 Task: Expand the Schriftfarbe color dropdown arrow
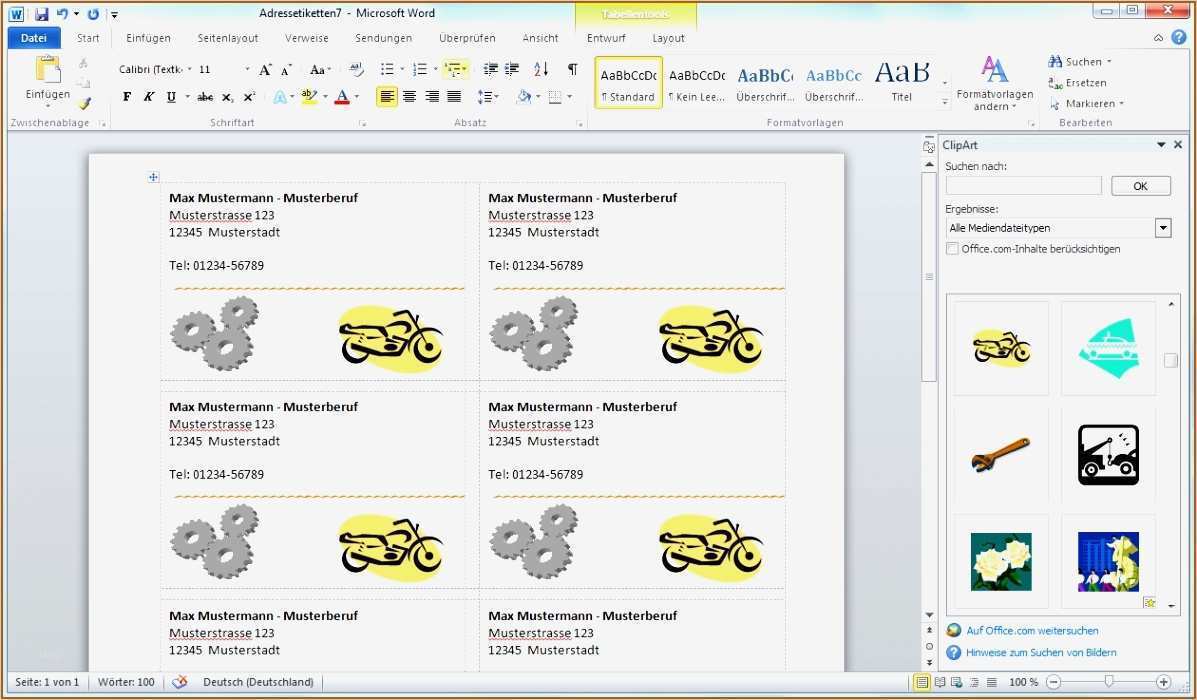(356, 96)
